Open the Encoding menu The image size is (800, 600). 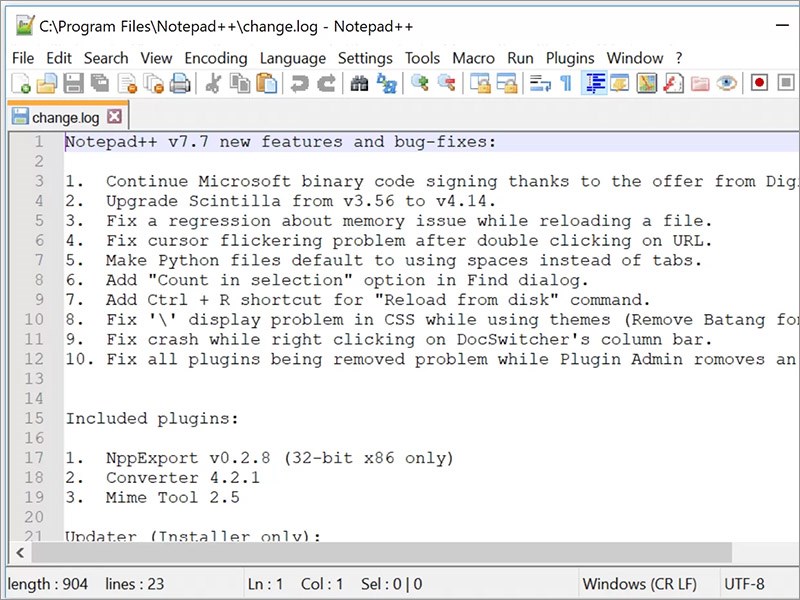tap(216, 58)
